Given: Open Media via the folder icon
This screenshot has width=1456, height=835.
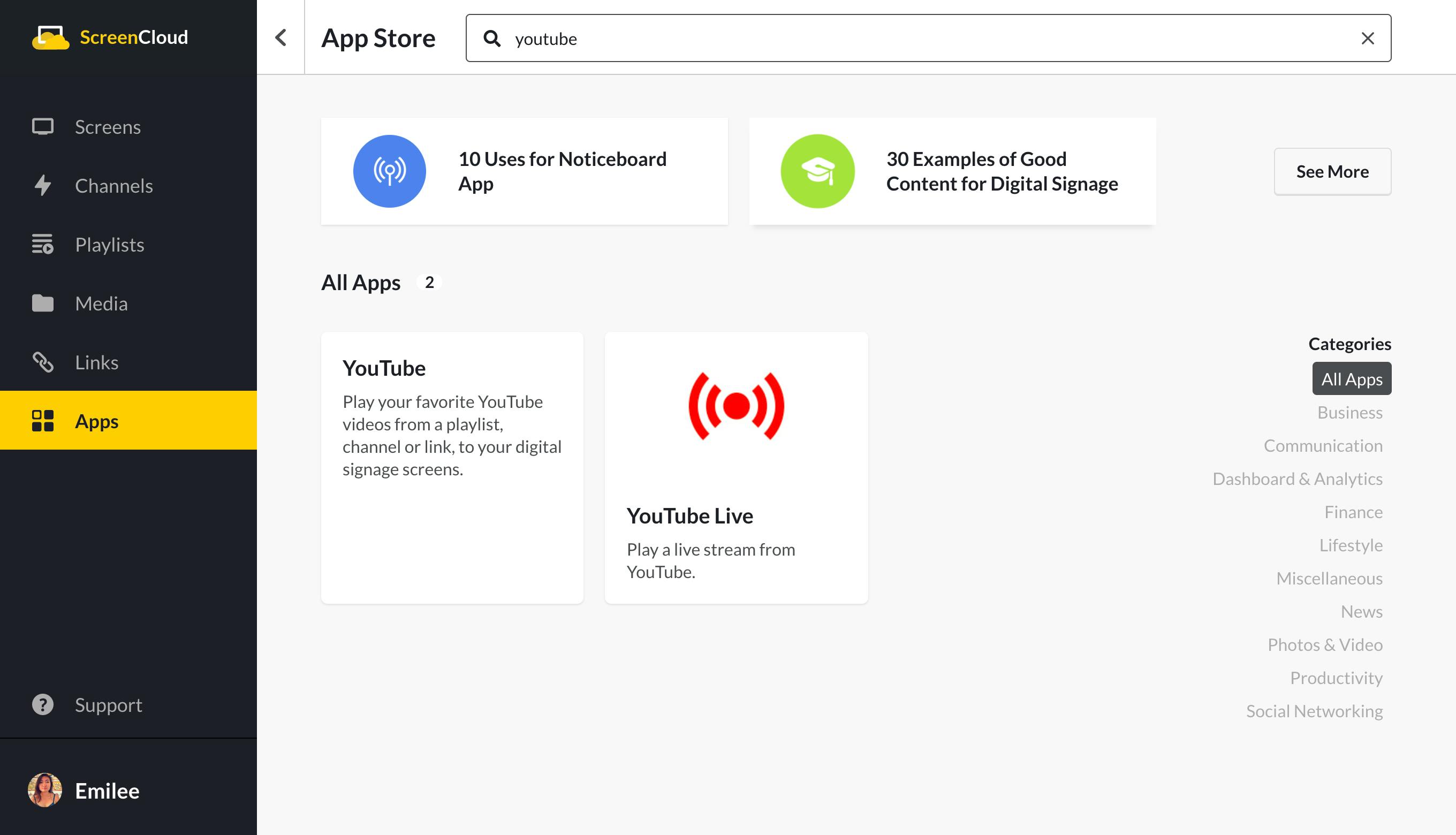Looking at the screenshot, I should (42, 303).
